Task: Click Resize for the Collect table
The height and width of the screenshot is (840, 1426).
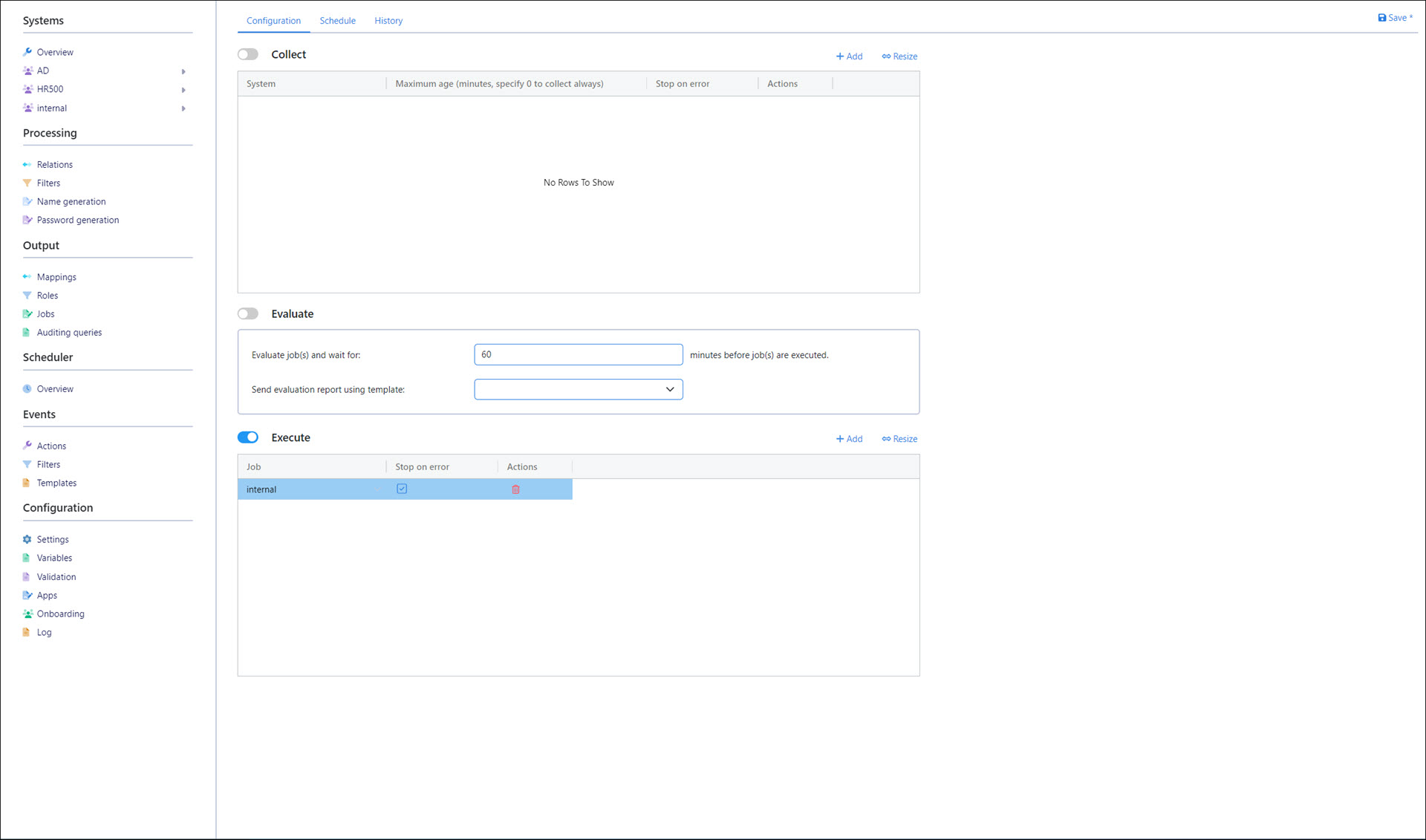Action: click(x=899, y=56)
